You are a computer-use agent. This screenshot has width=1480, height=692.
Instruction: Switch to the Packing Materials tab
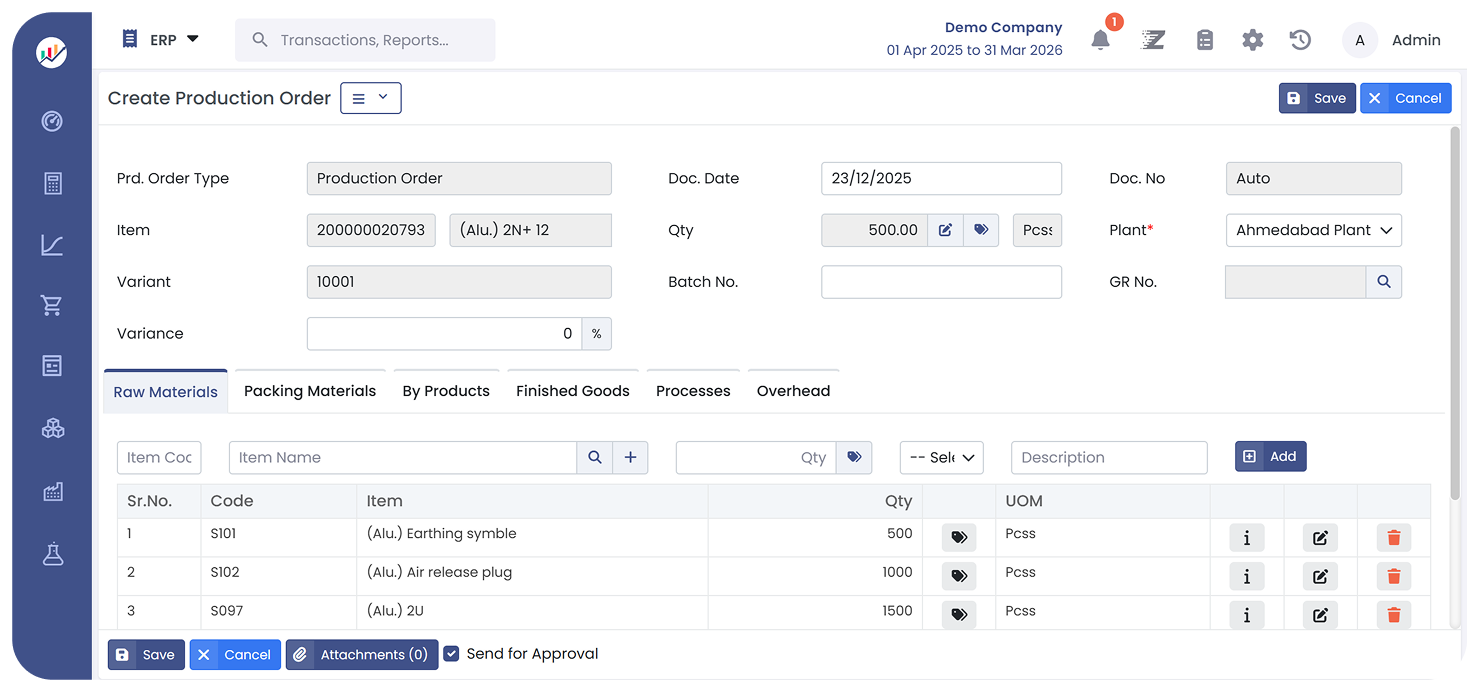(x=310, y=391)
